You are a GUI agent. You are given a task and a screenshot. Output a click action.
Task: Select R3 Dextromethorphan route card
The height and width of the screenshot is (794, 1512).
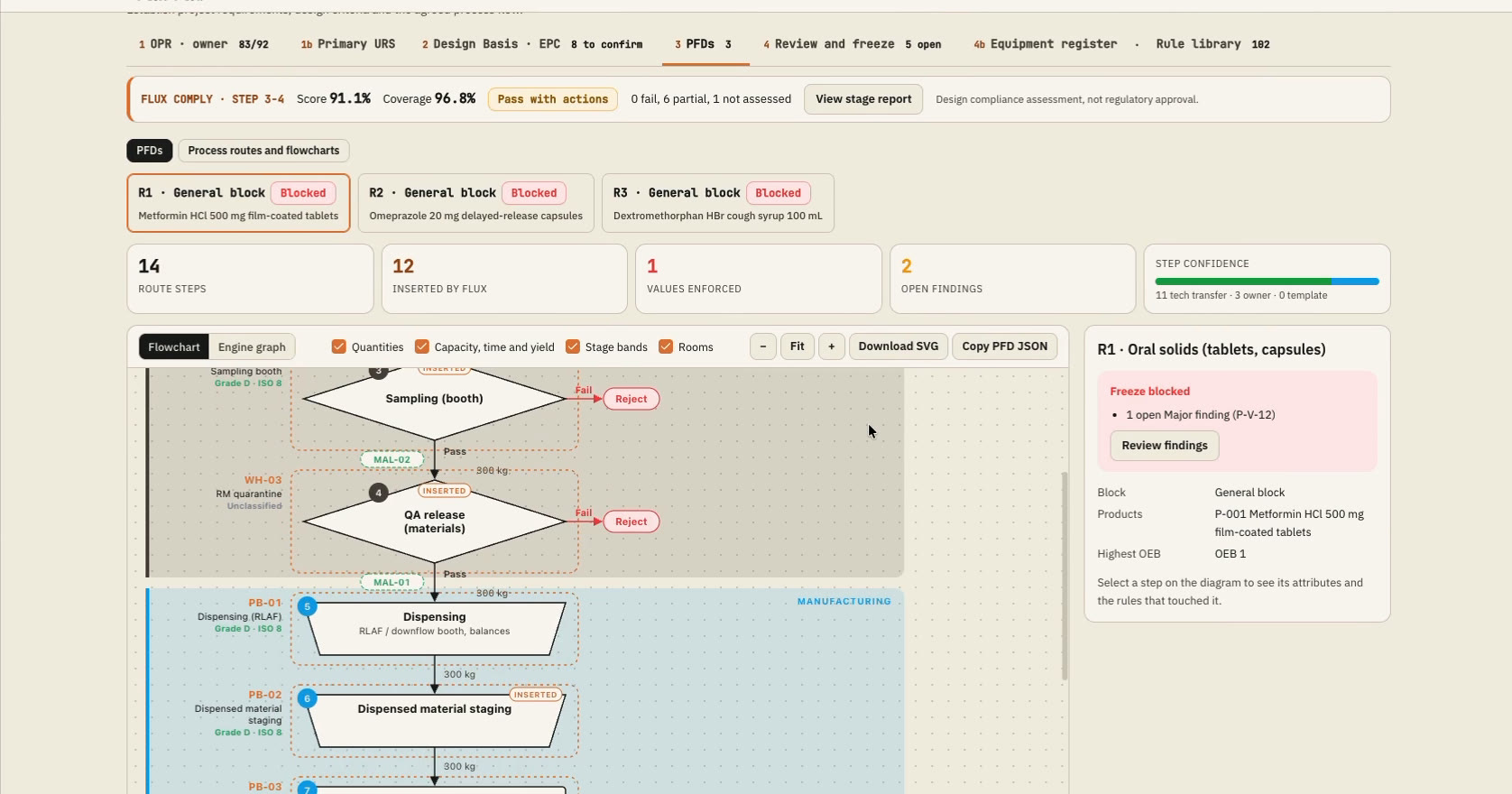tap(717, 203)
